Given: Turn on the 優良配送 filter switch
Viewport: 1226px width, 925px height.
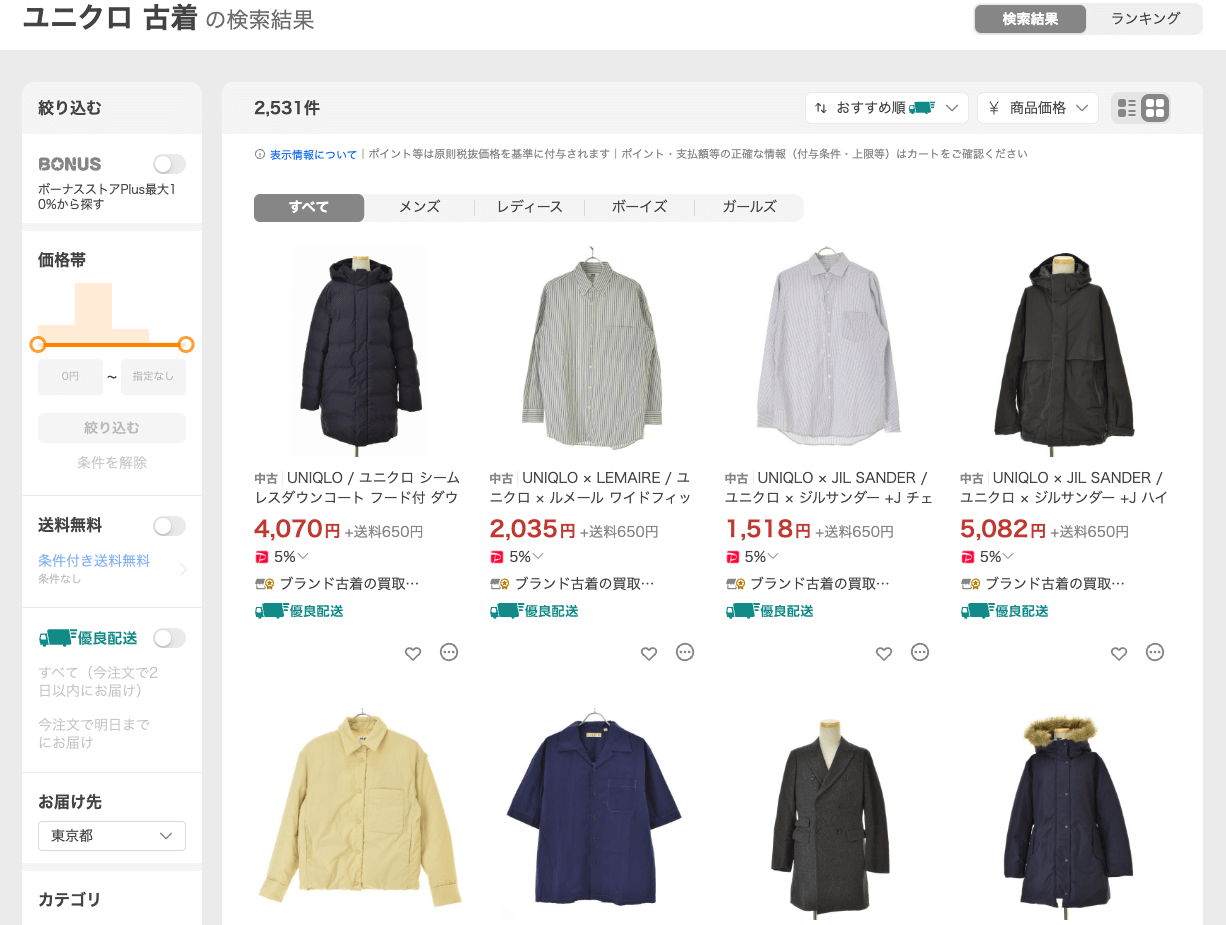Looking at the screenshot, I should 169,638.
